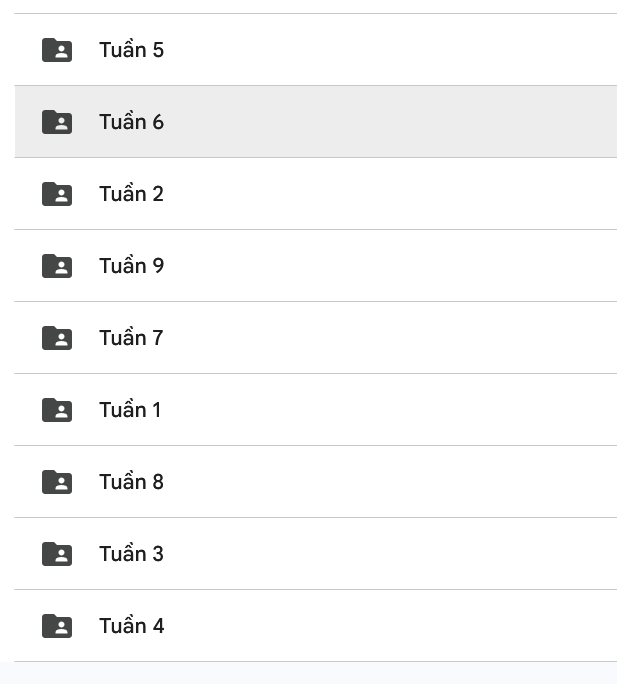Click the shared folder icon for Tuần 3

coord(57,554)
